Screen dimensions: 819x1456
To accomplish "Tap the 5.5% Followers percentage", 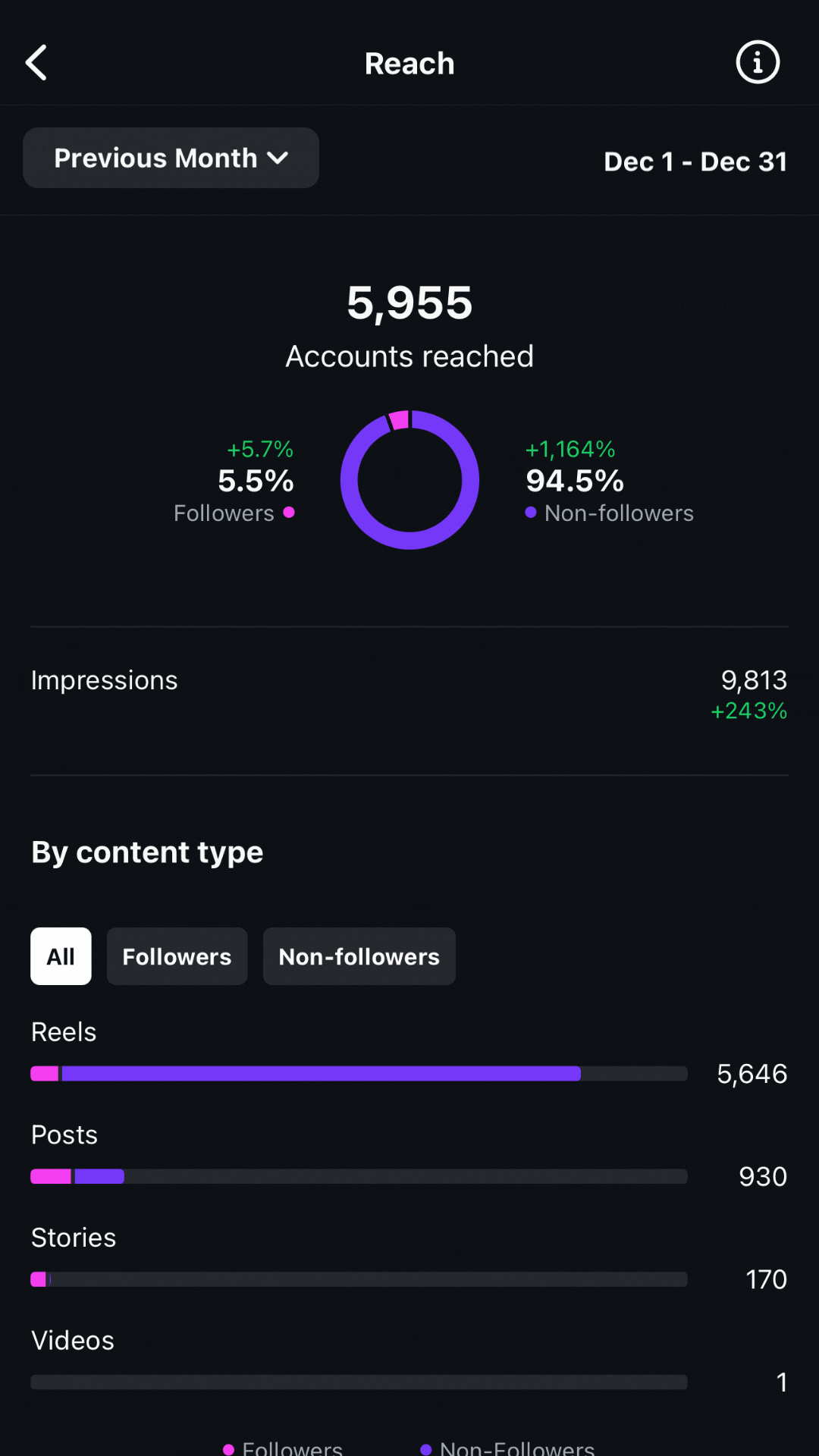I will click(256, 481).
